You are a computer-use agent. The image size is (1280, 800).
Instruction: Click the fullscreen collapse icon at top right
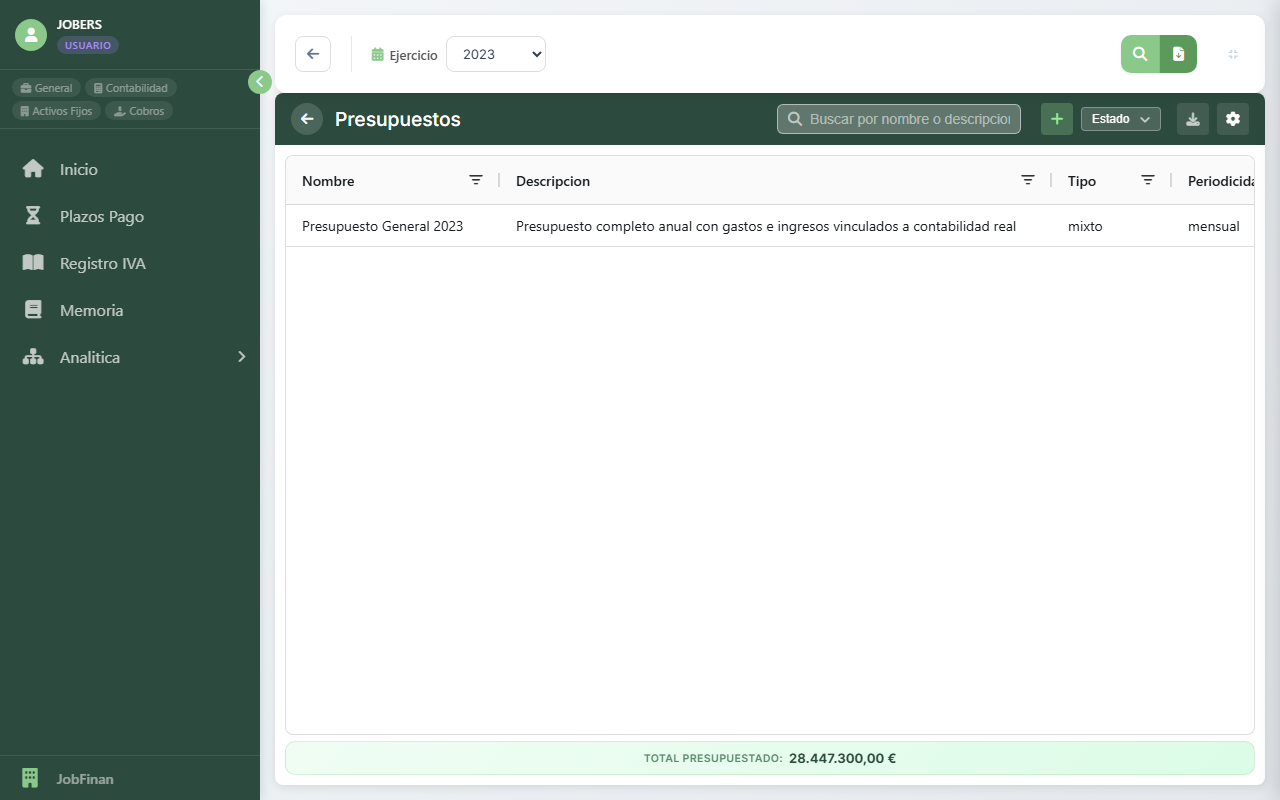(1233, 54)
